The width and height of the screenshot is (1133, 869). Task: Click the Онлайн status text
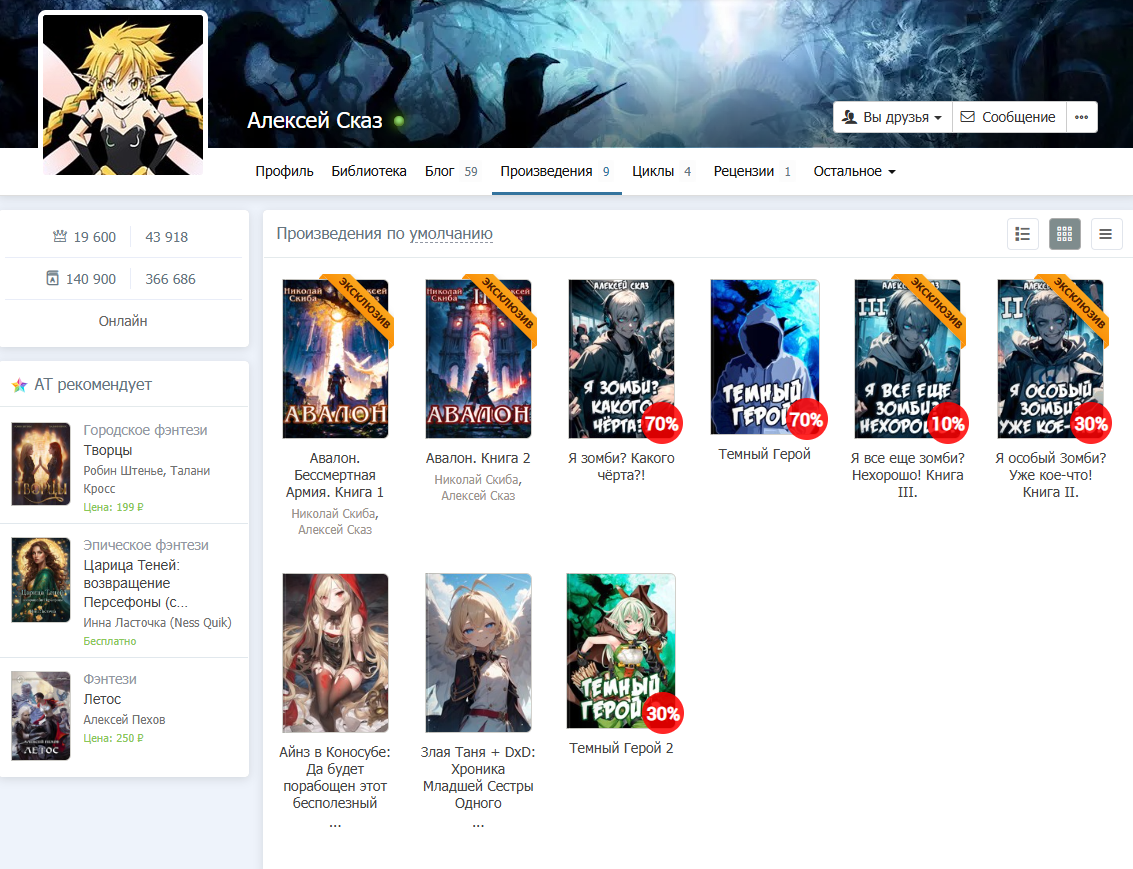click(x=123, y=321)
